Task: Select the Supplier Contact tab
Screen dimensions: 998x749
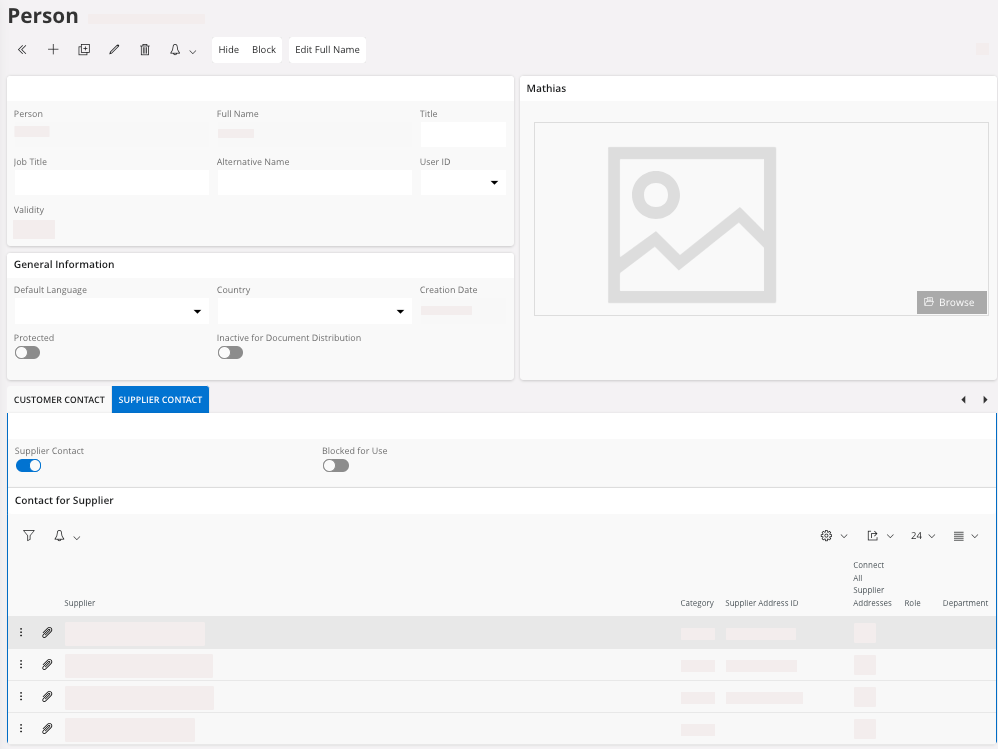Action: [160, 400]
